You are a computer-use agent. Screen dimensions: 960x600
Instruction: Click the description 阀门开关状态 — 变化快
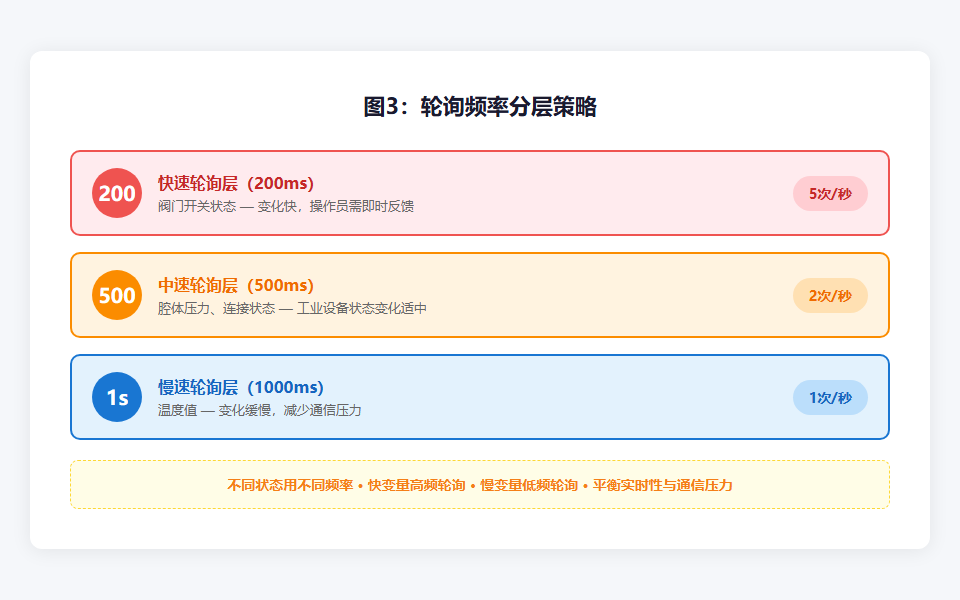coord(228,206)
